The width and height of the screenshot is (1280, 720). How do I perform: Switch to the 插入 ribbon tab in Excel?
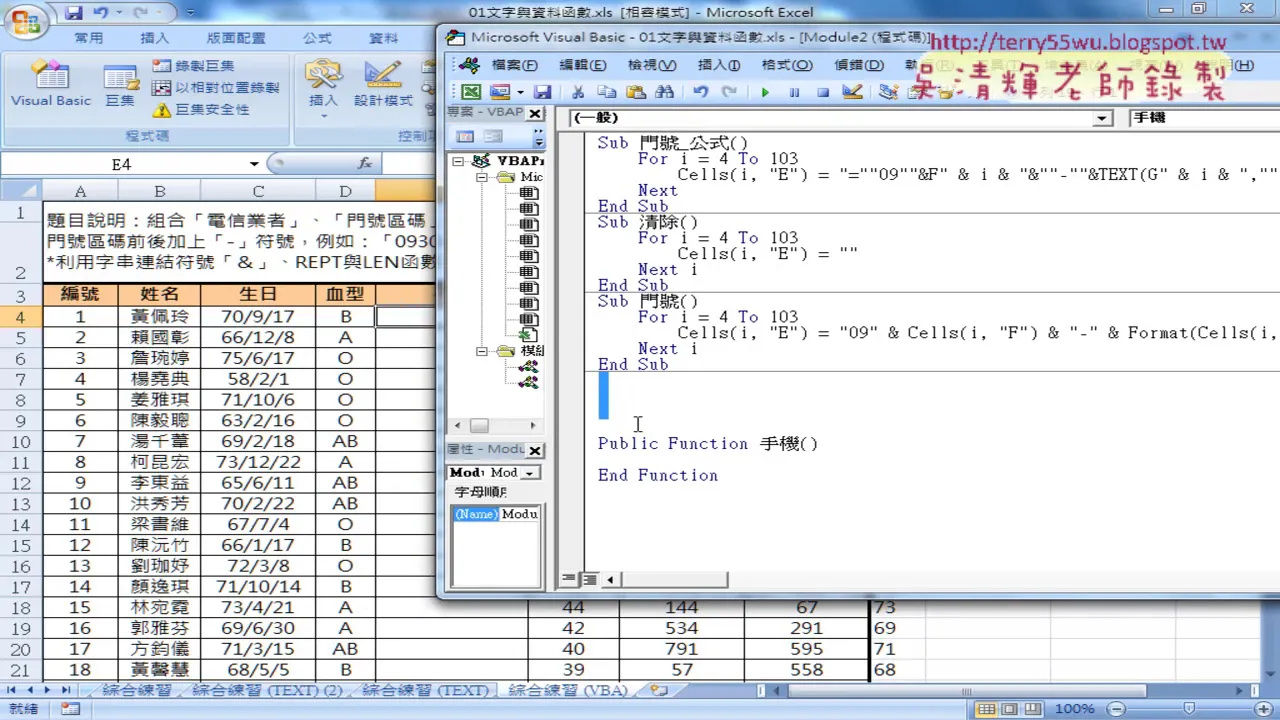click(x=154, y=38)
